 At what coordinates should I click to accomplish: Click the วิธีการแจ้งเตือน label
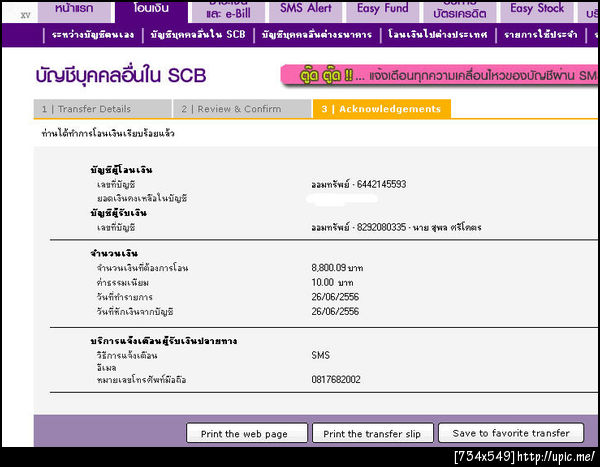click(x=127, y=355)
